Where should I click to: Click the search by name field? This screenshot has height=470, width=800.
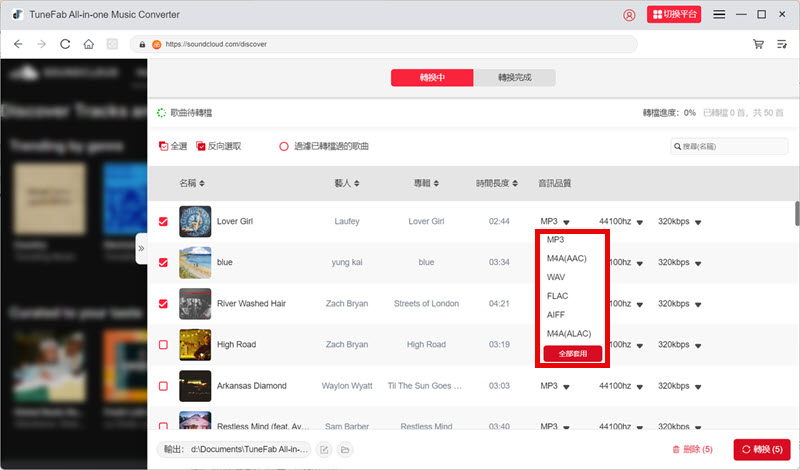pos(729,146)
